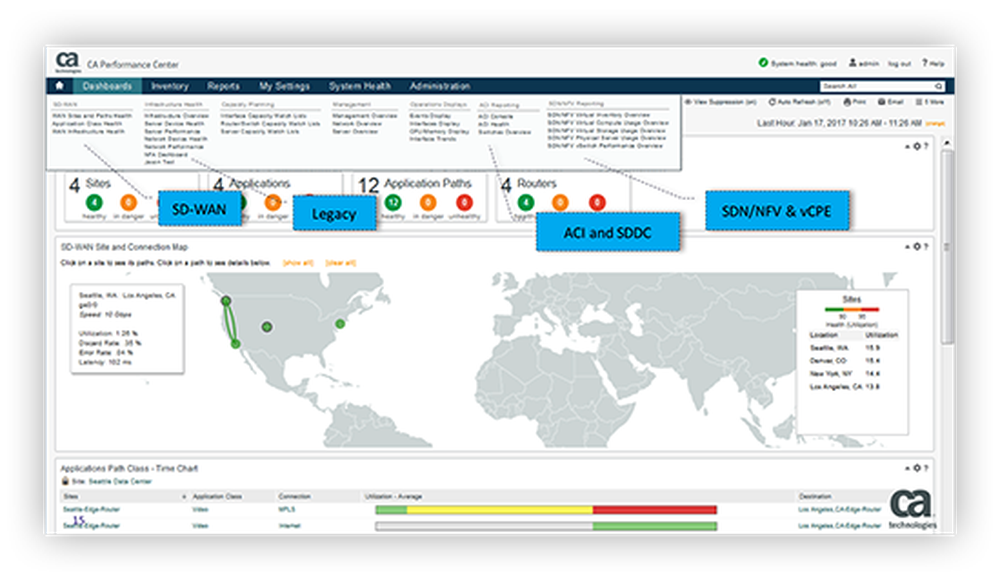Screen dimensions: 1000x581
Task: Click the Home icon in navigation bar
Action: (59, 85)
